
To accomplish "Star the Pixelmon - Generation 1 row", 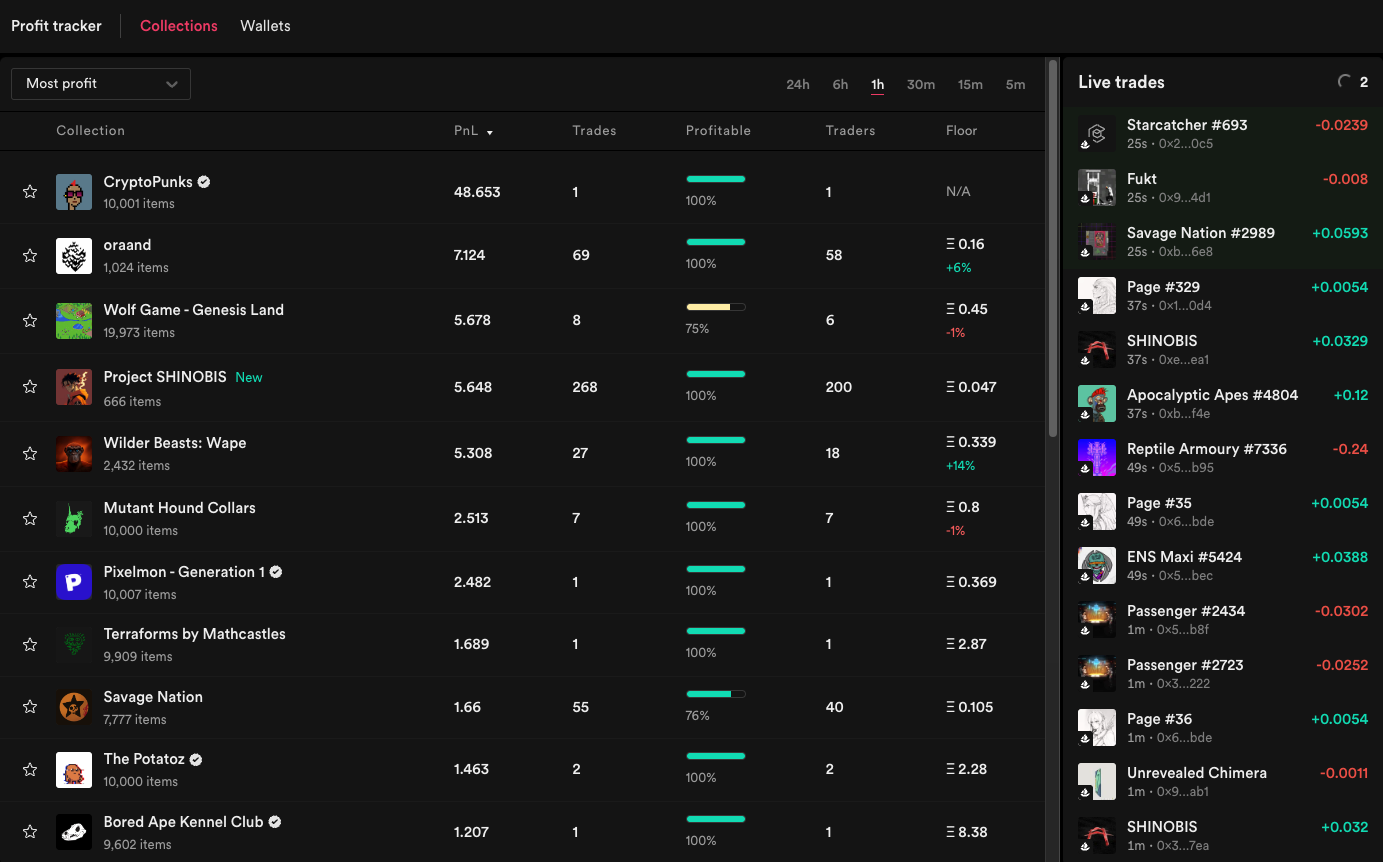I will 30,582.
